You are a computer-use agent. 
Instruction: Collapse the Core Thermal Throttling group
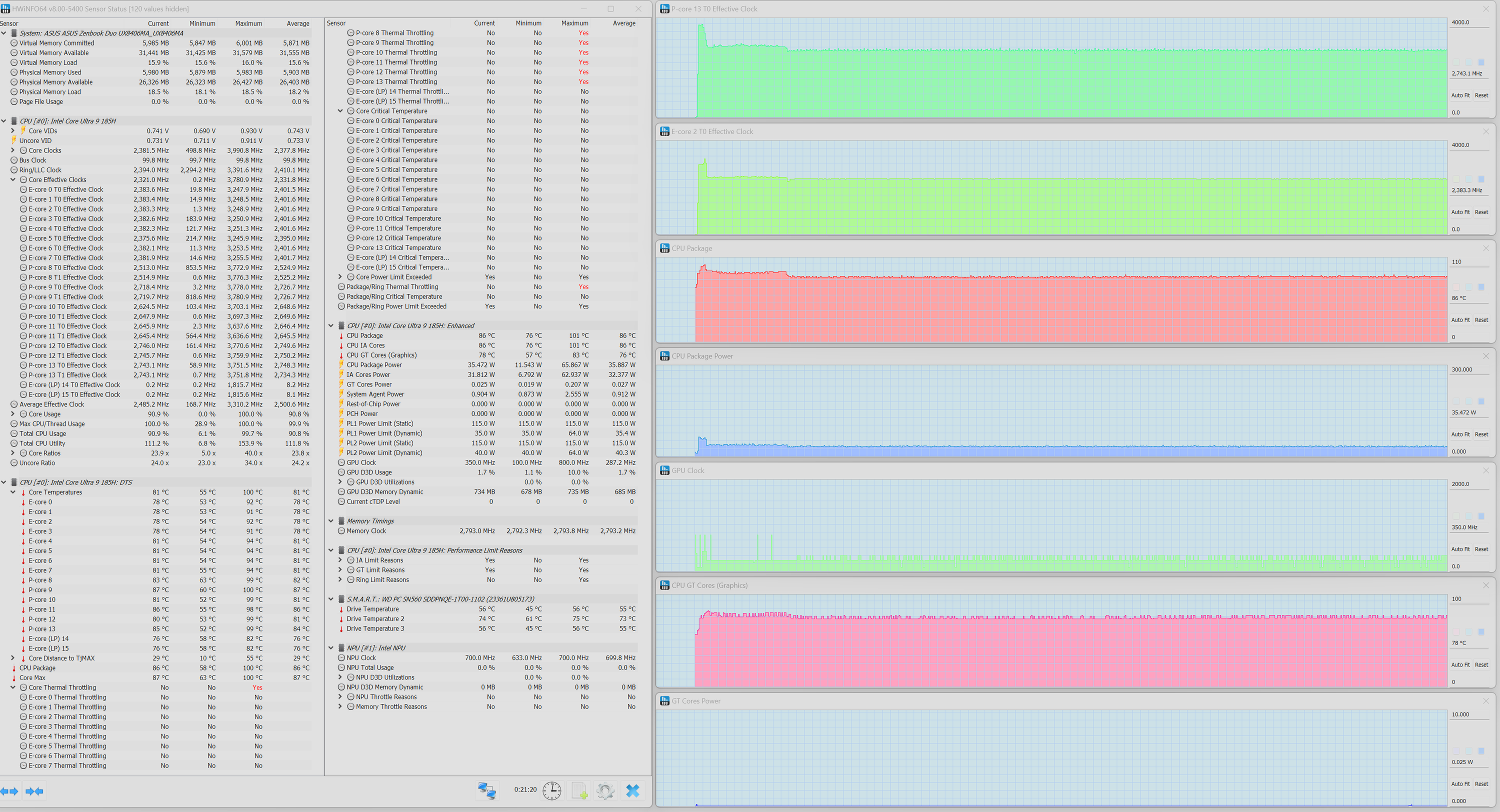(x=13, y=687)
